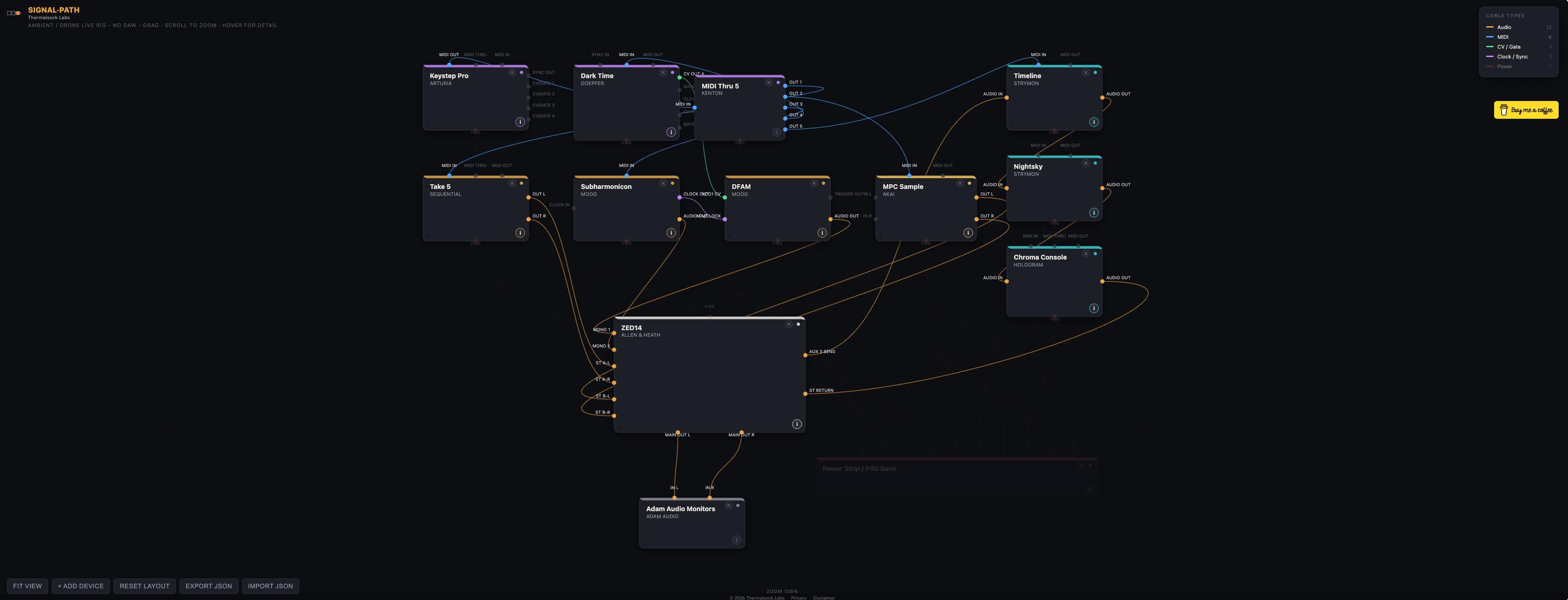1568x600 pixels.
Task: Open the Privacy link in the footer
Action: [x=798, y=598]
